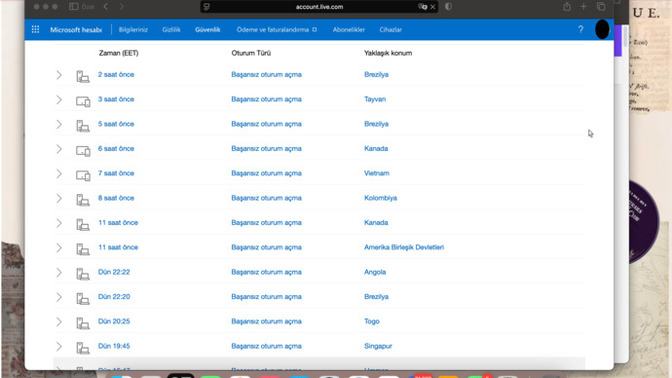Screen dimensions: 672x378
Task: Click the site settings icon left of the URL
Action: [207, 6]
